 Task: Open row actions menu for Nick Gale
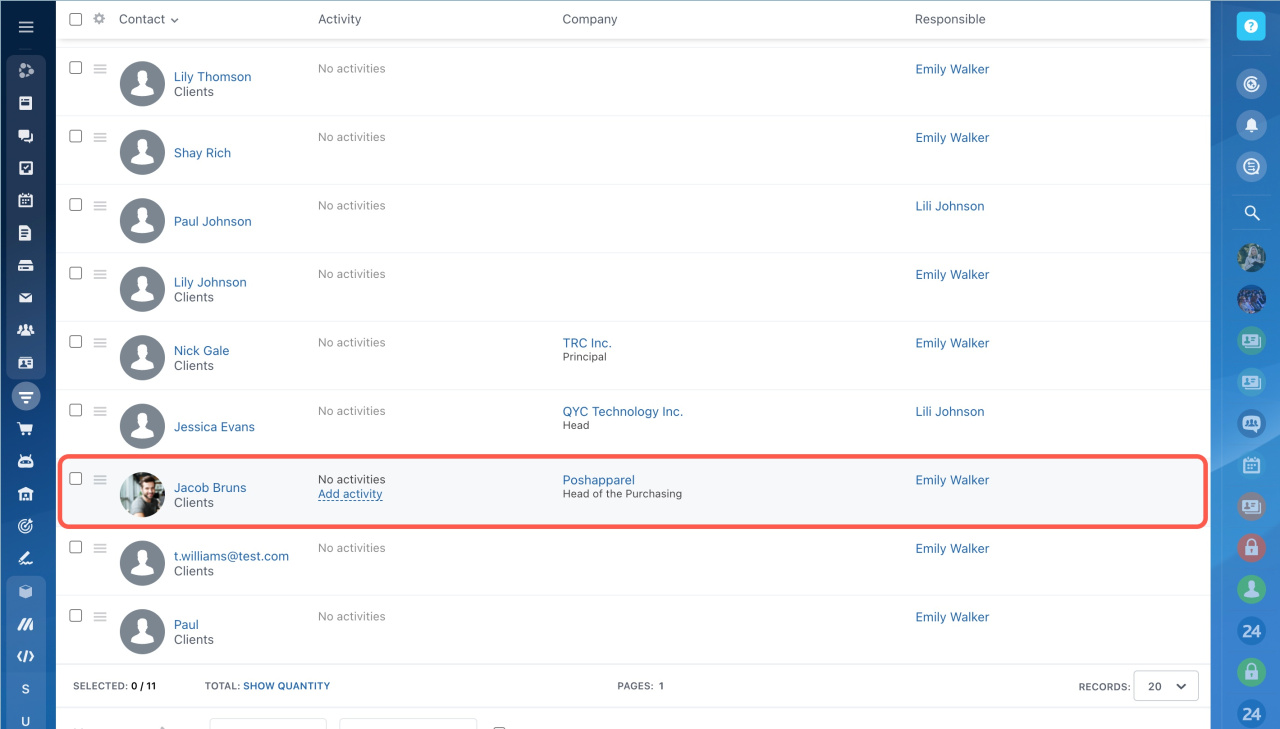pos(100,342)
